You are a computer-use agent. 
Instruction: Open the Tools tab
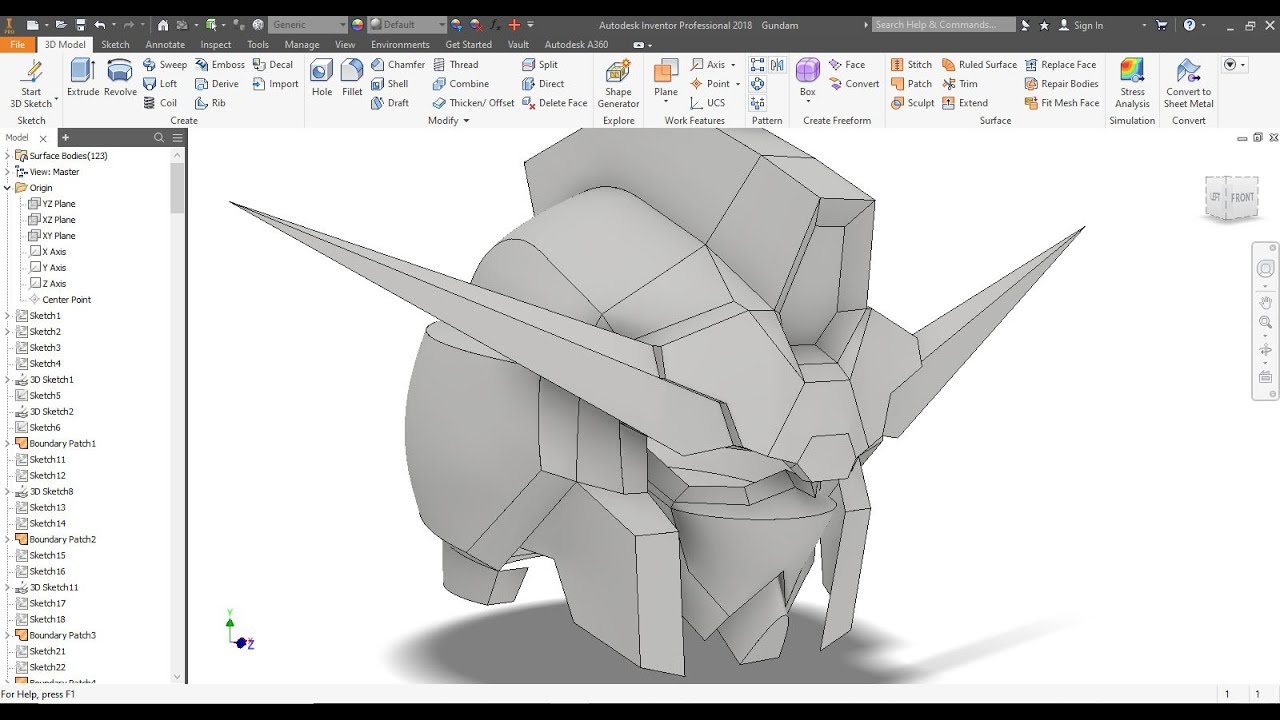click(258, 44)
